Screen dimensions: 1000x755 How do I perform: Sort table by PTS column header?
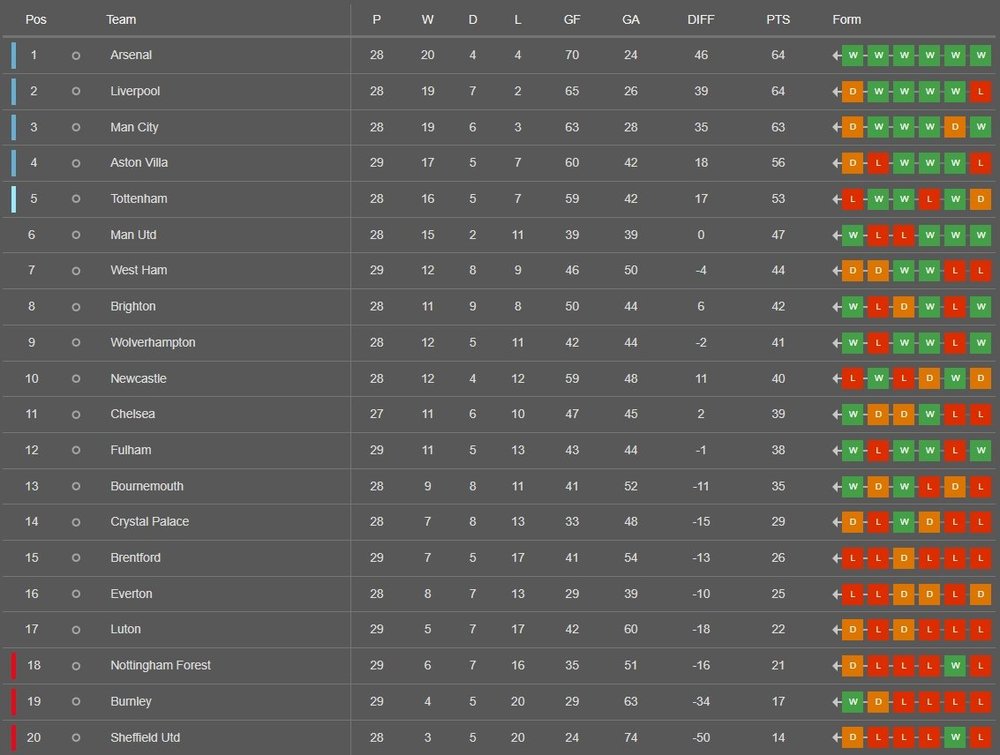pyautogui.click(x=777, y=20)
